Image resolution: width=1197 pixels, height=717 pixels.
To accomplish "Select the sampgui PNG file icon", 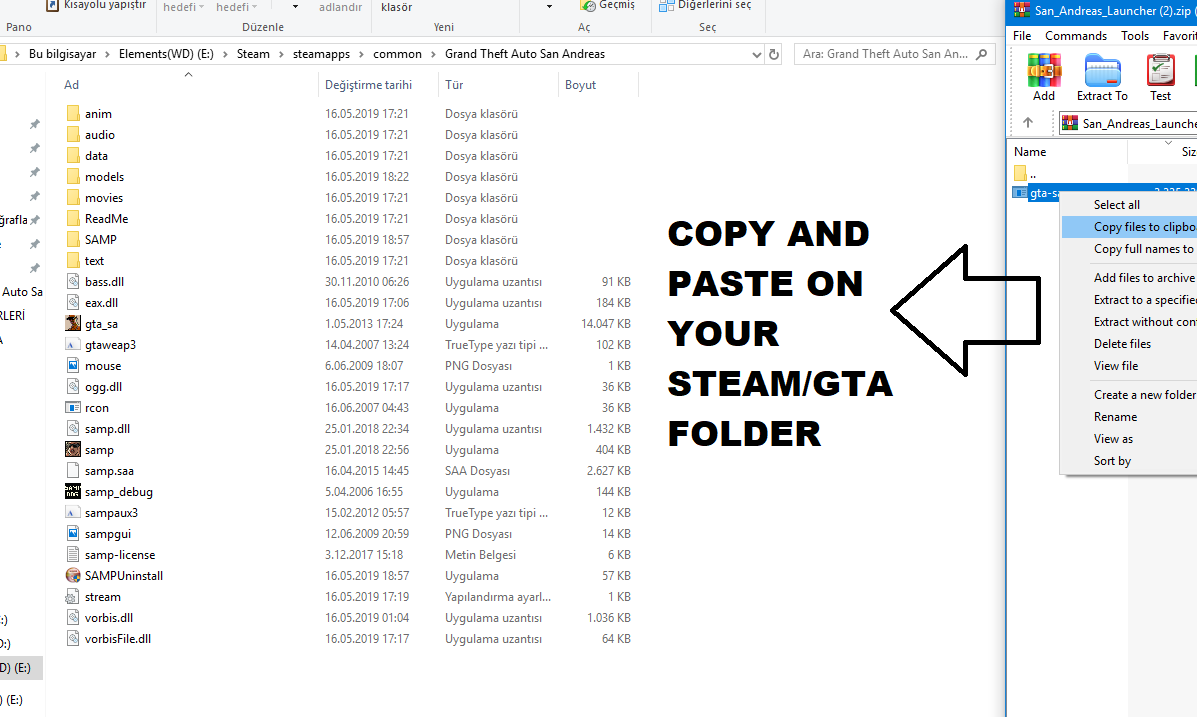I will click(x=73, y=534).
